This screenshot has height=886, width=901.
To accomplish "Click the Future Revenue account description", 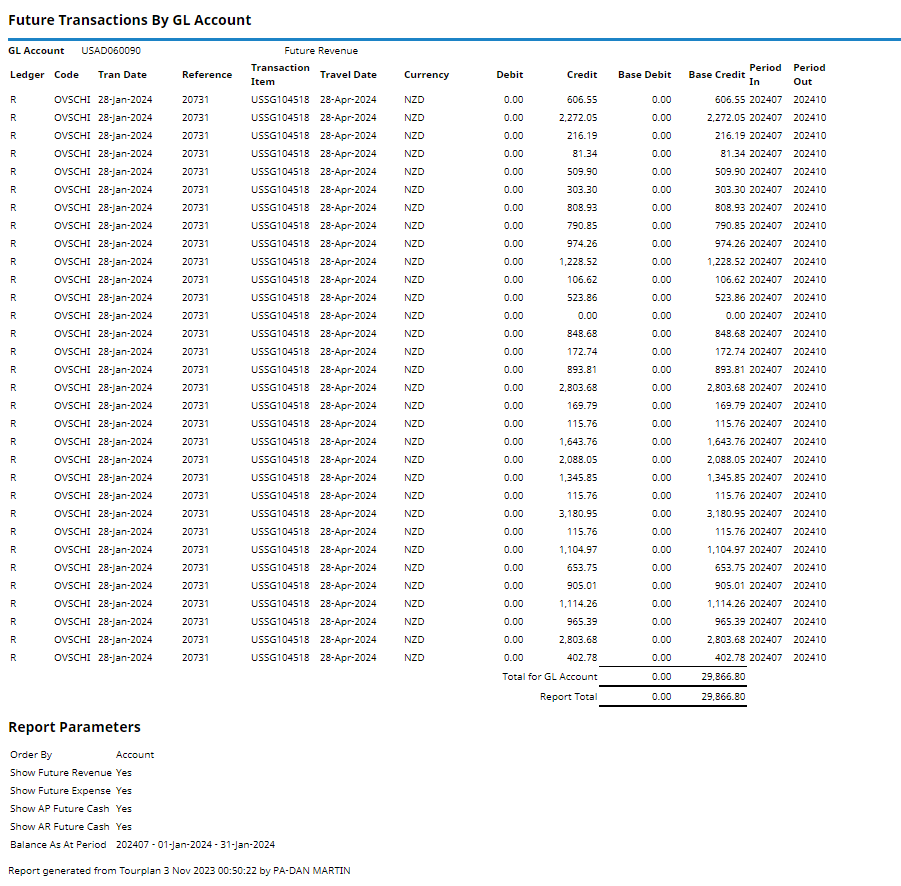I will (321, 51).
